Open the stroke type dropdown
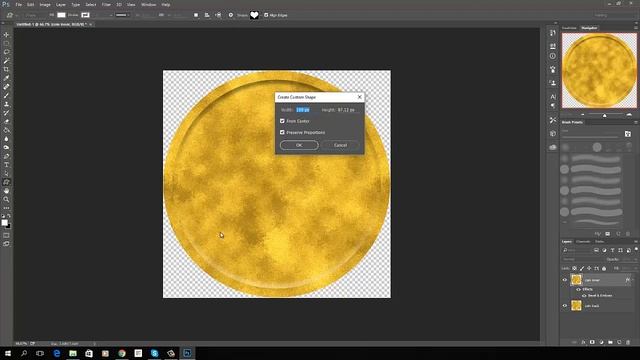The image size is (640, 360). 122,15
